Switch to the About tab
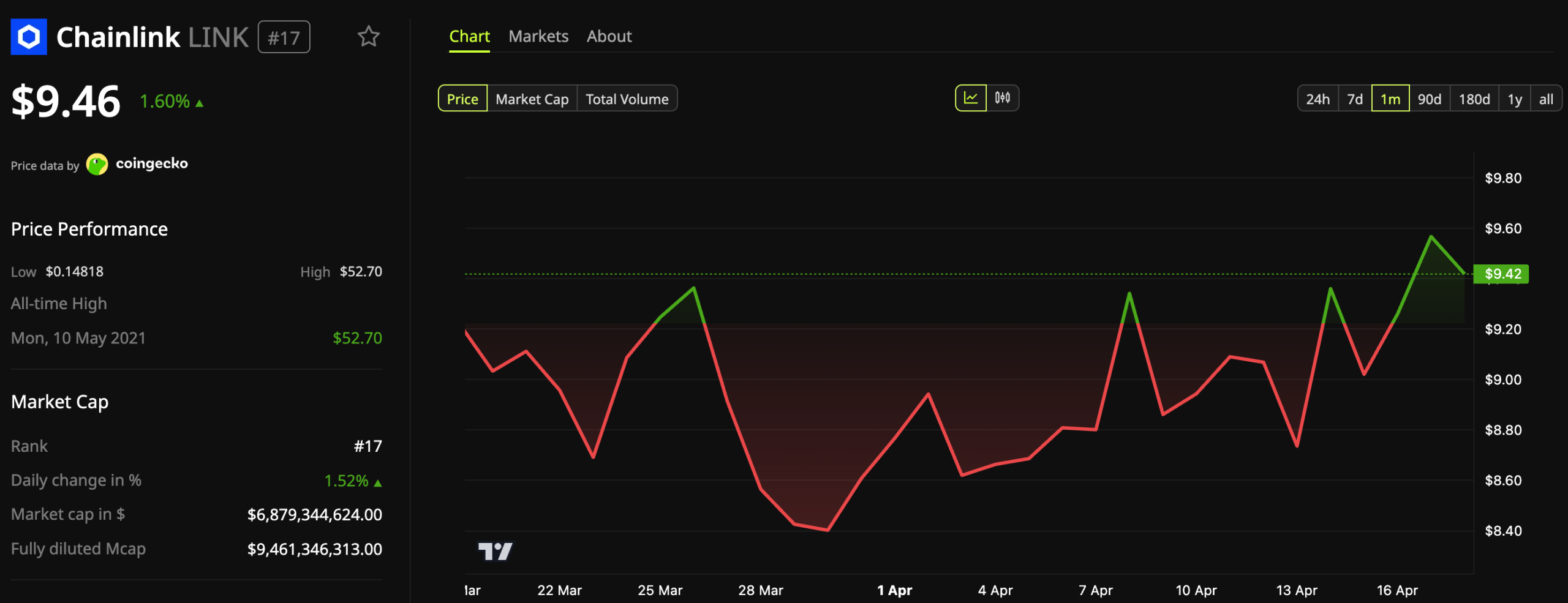This screenshot has height=603, width=1568. point(609,36)
